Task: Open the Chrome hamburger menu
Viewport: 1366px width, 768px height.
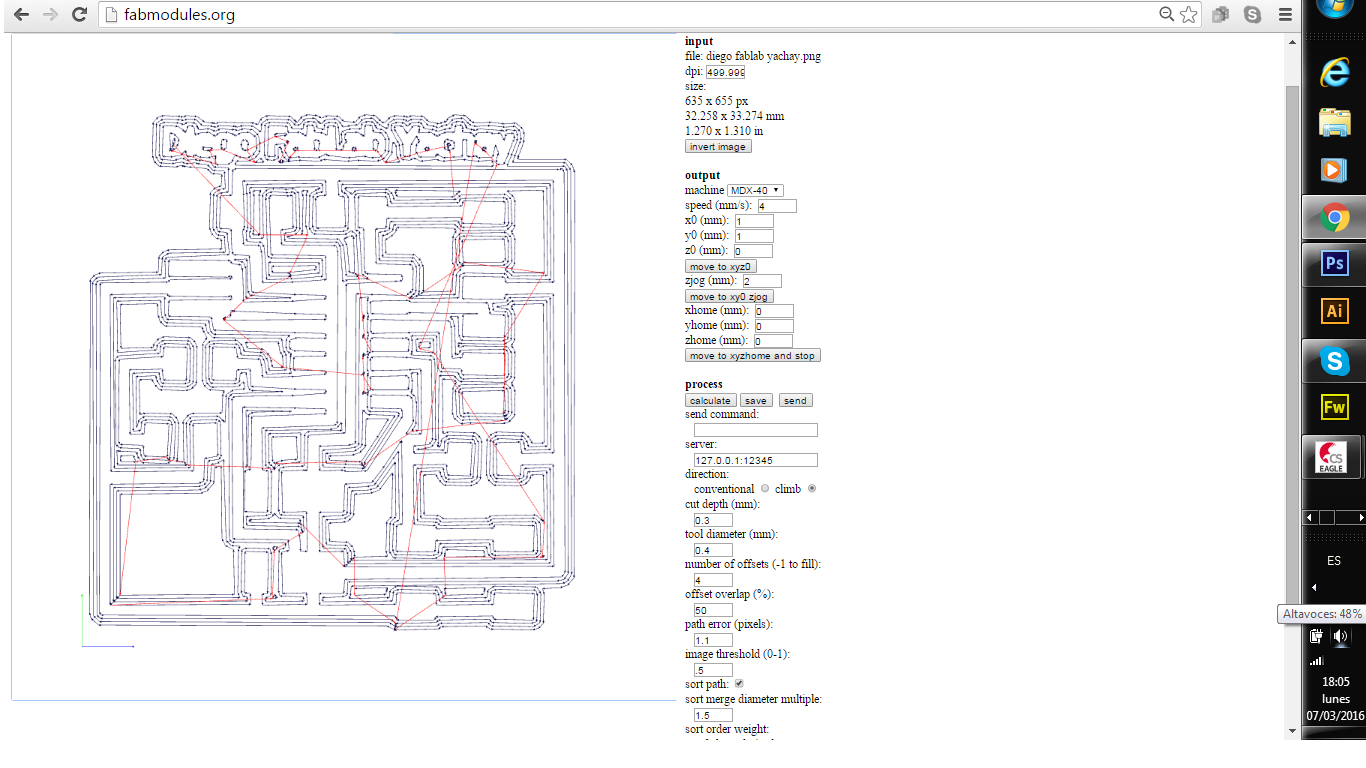Action: tap(1285, 15)
